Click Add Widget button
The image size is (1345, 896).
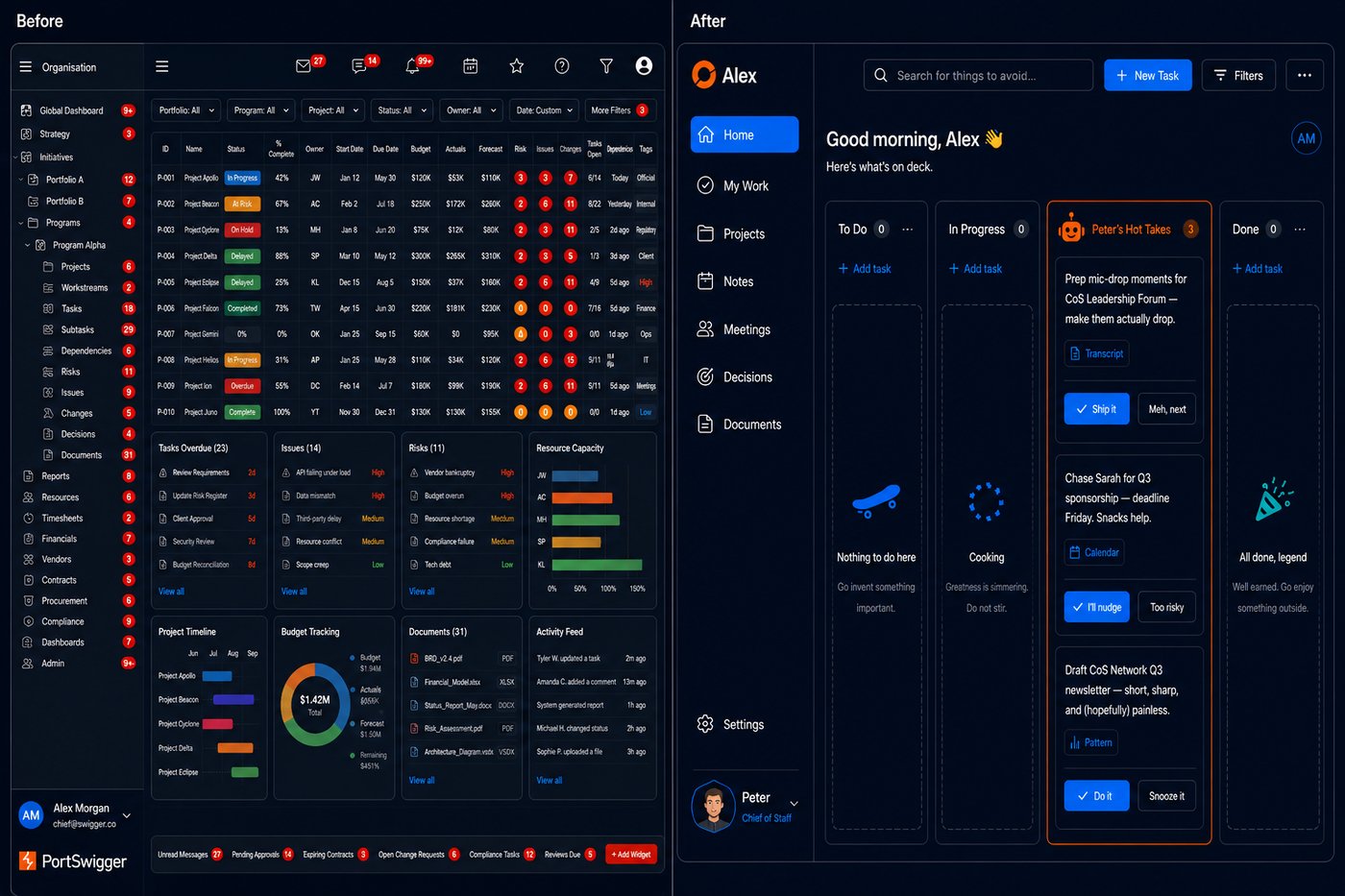[631, 854]
